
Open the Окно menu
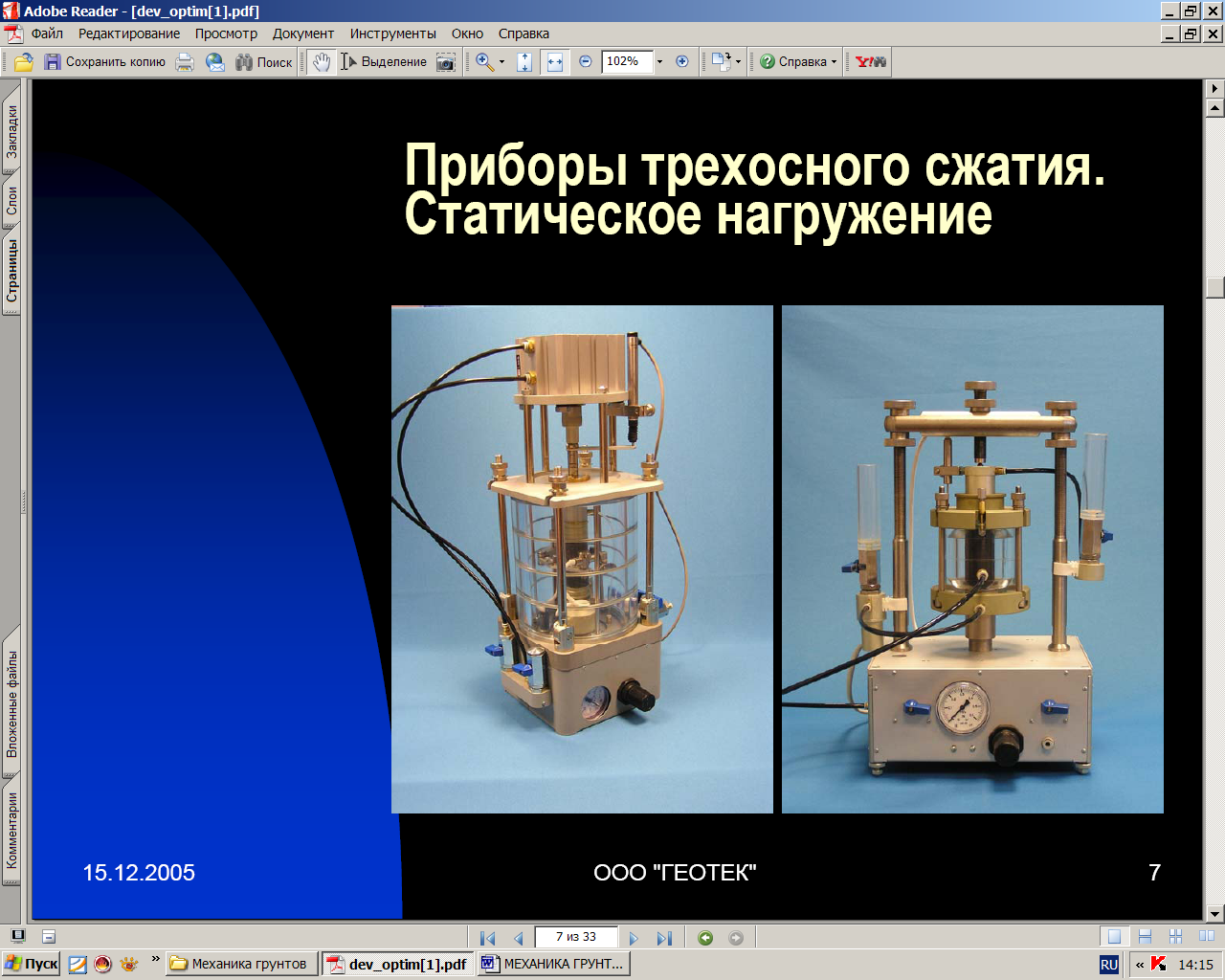pos(467,33)
